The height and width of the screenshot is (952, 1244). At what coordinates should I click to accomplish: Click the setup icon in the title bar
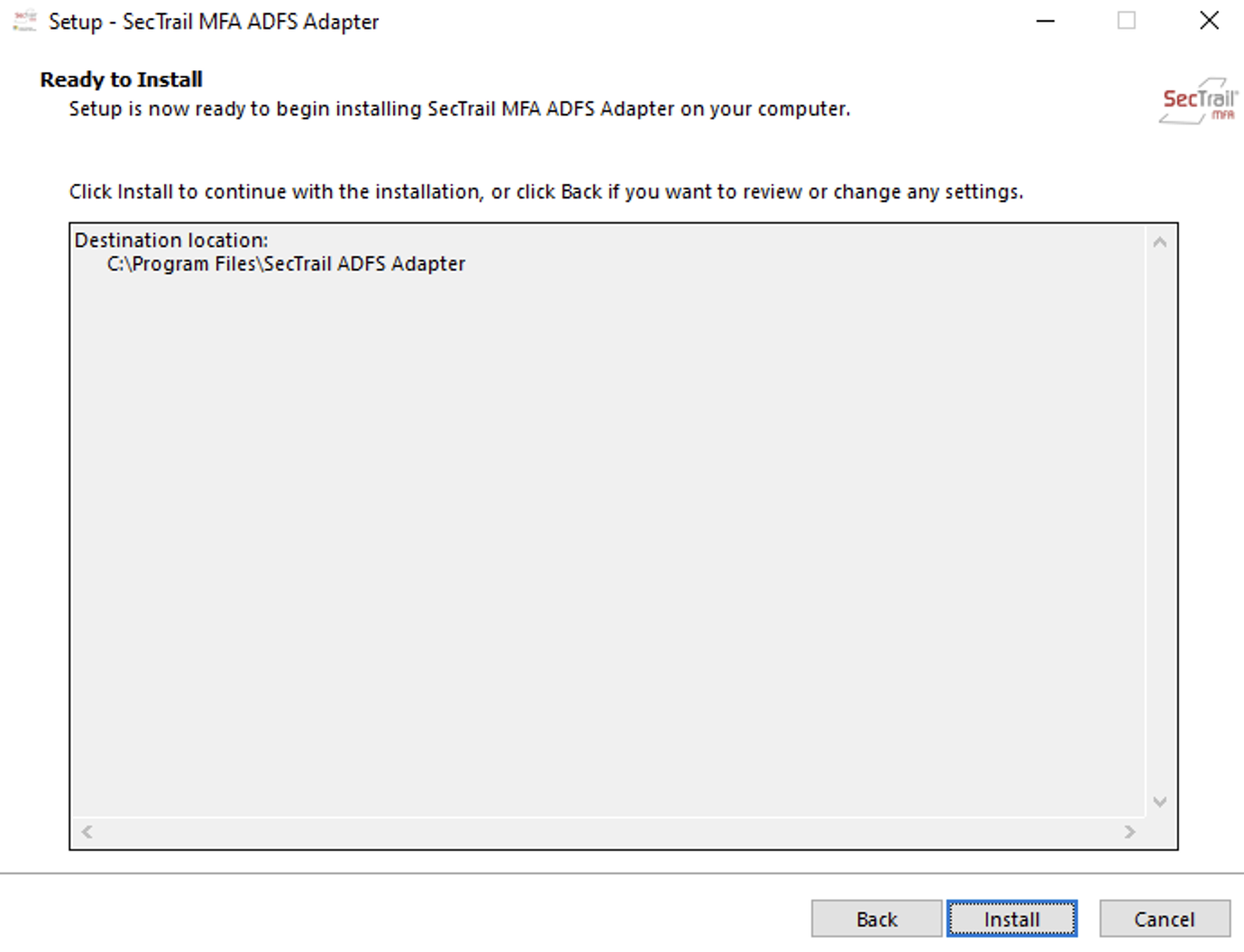click(24, 21)
